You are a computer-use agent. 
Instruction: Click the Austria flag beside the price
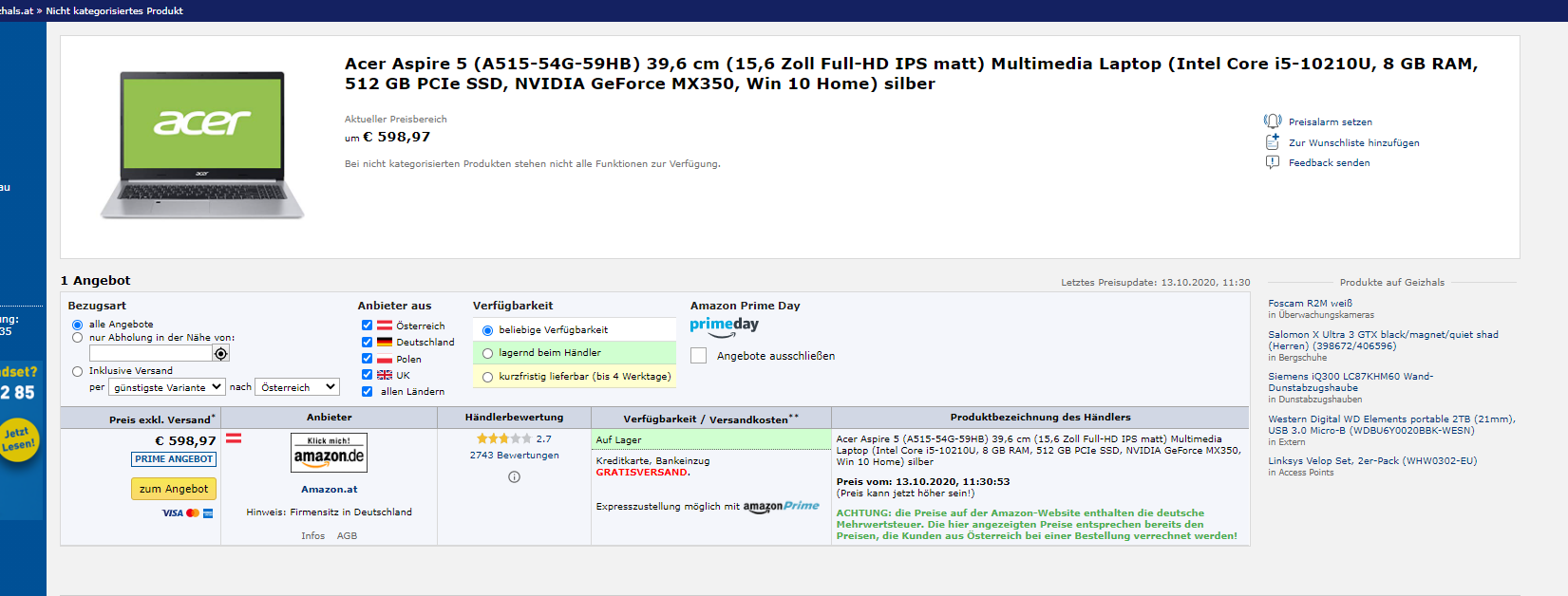pyautogui.click(x=233, y=438)
